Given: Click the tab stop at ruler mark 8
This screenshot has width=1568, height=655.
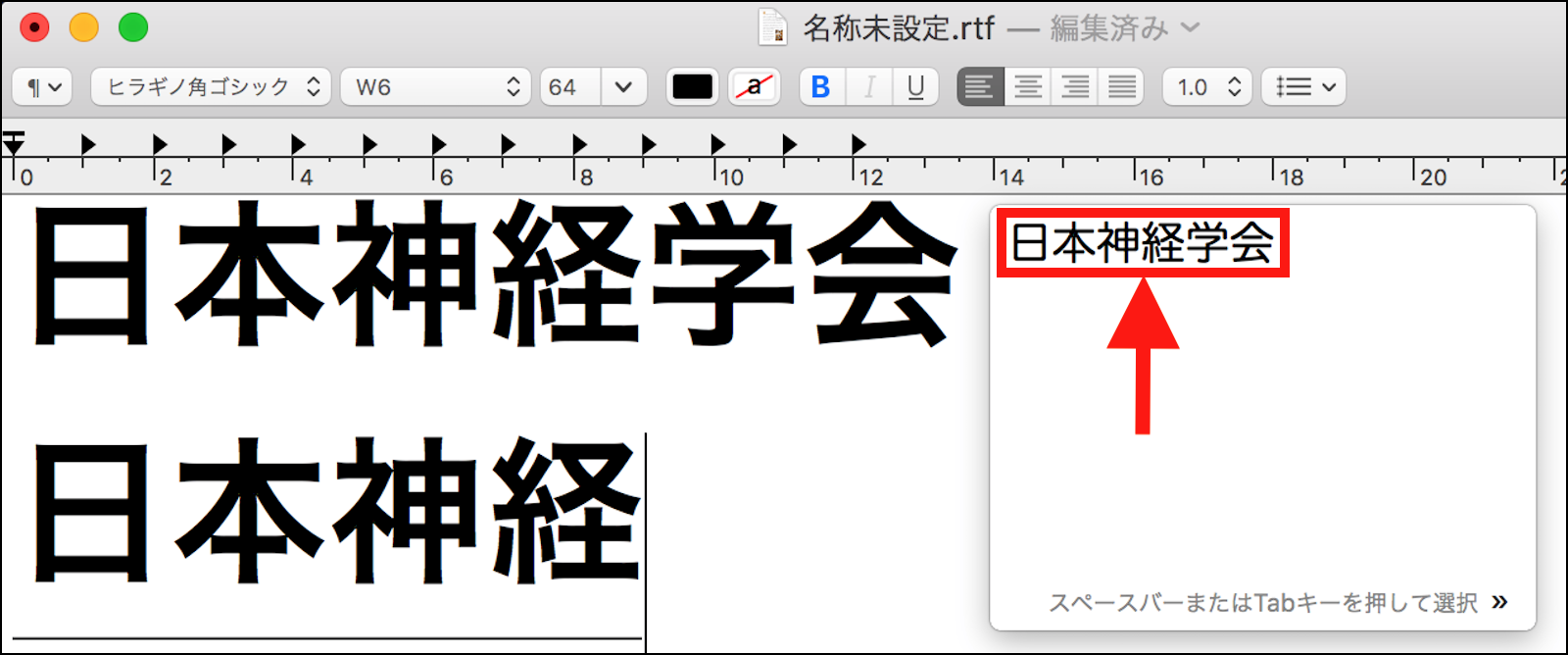Looking at the screenshot, I should [578, 144].
